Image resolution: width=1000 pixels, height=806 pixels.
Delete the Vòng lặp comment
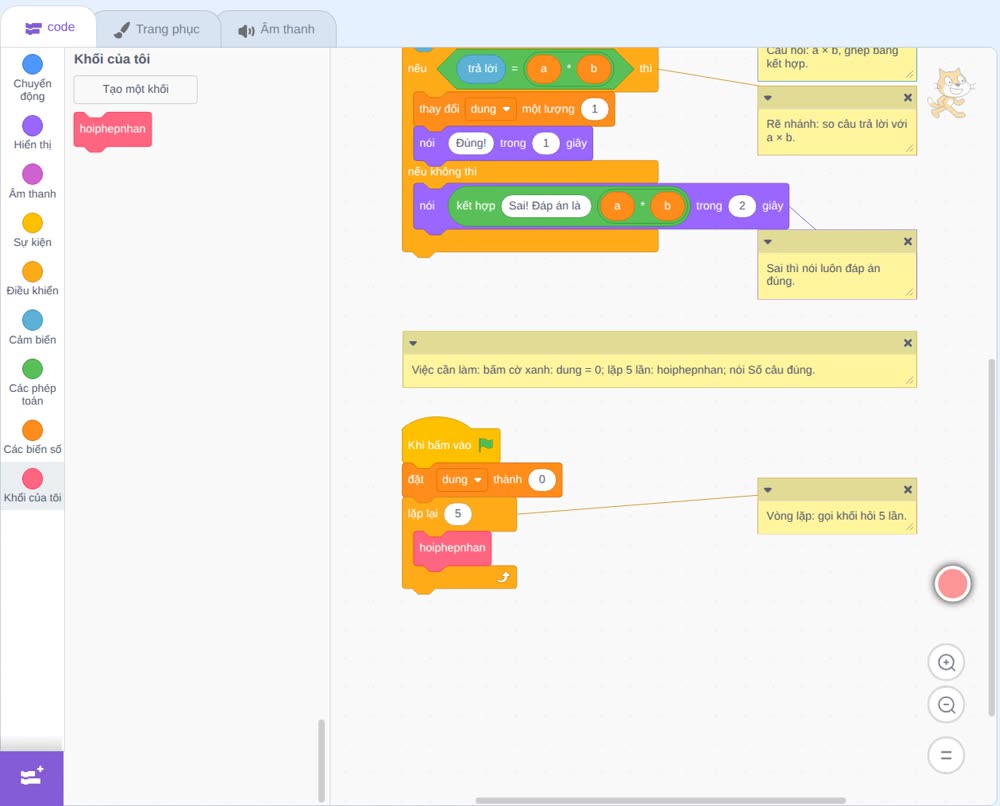pos(908,490)
